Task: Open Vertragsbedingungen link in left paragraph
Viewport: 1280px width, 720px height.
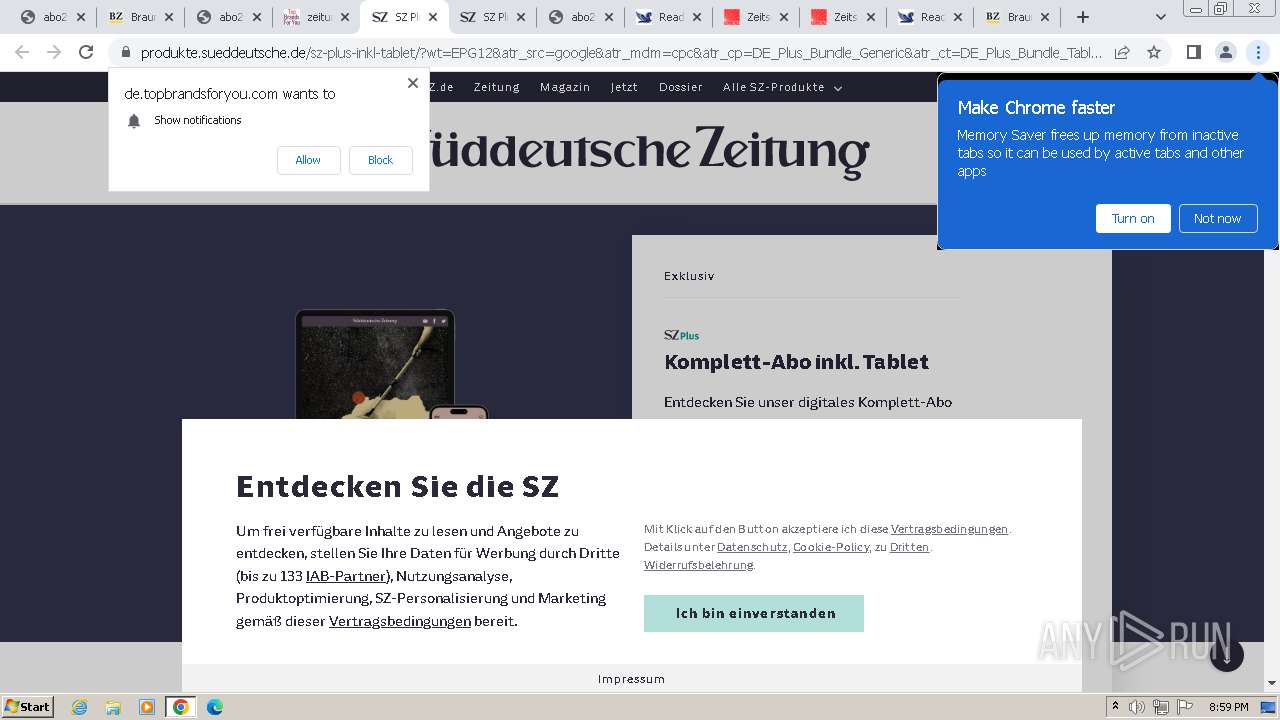Action: tap(400, 621)
